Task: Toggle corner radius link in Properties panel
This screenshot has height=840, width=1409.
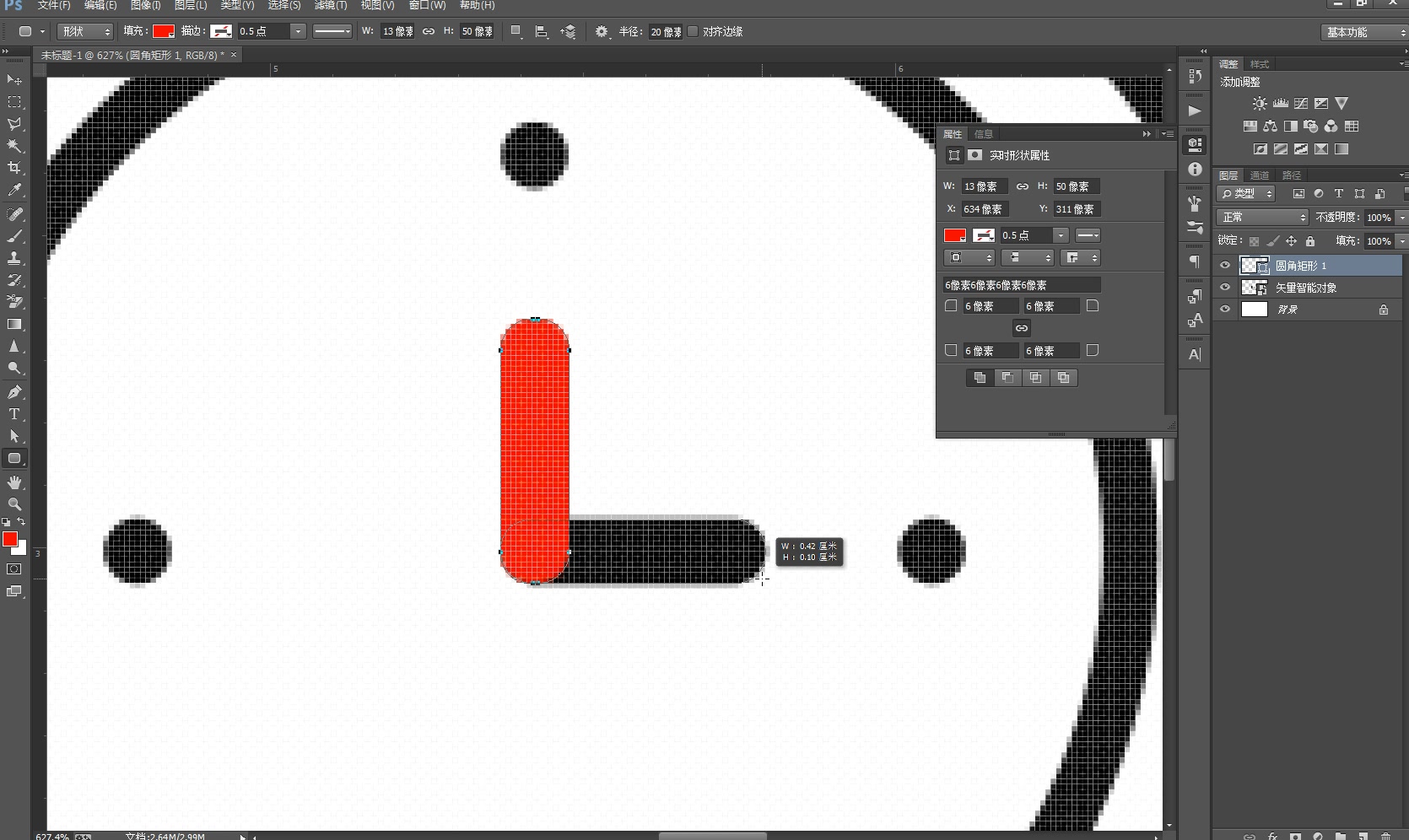Action: (1022, 328)
